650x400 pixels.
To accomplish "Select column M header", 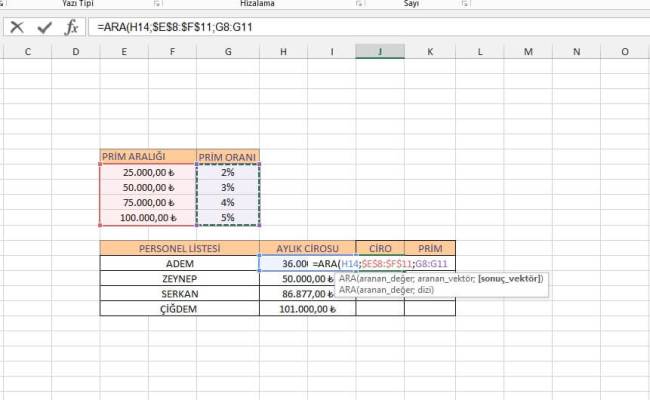I will (528, 52).
